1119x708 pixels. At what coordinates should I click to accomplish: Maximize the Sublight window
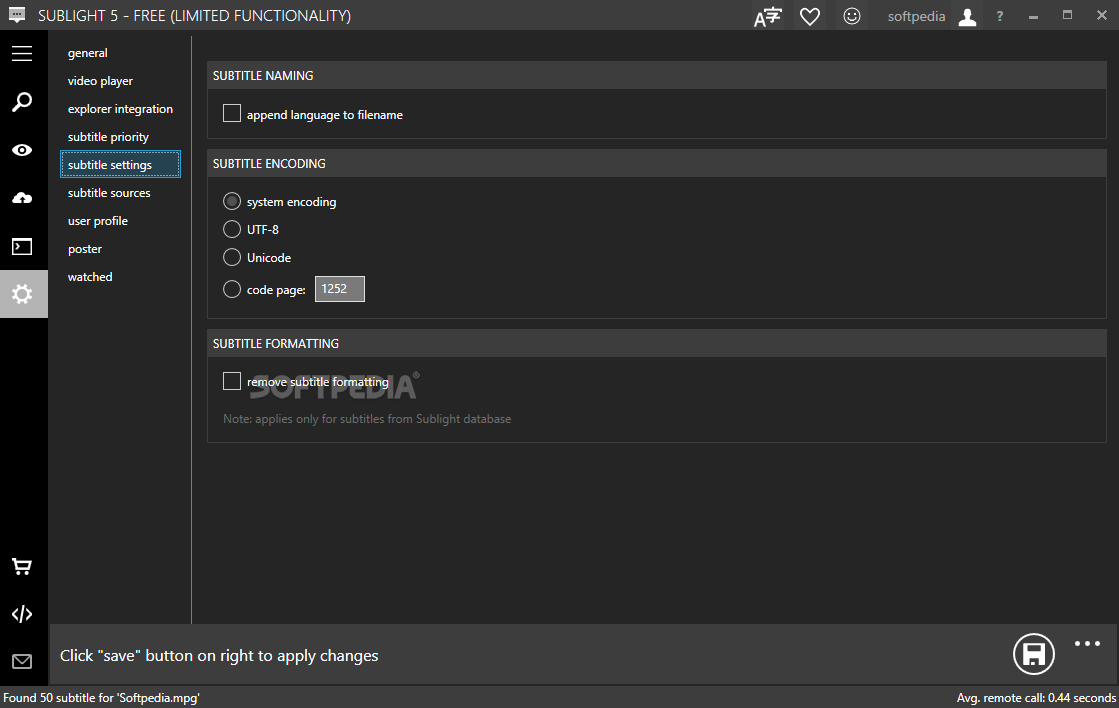click(x=1068, y=15)
